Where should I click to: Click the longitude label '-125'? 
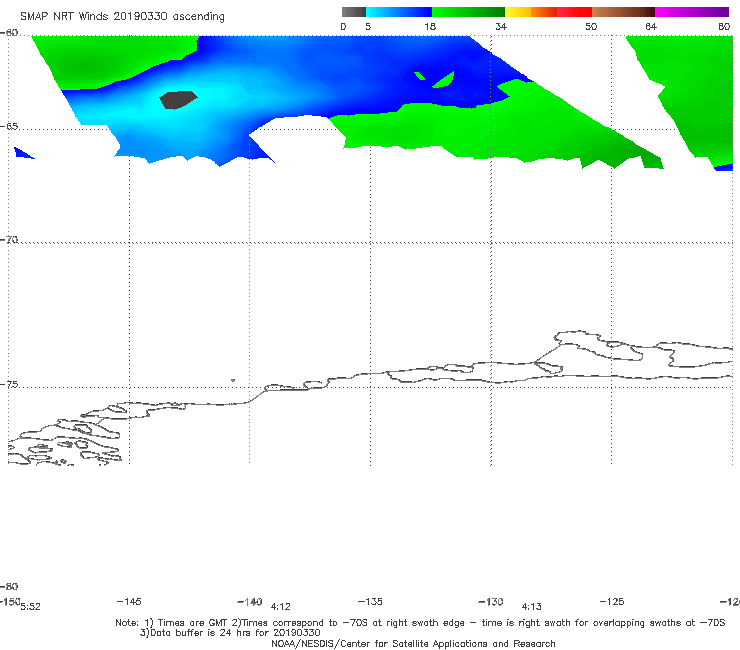612,601
